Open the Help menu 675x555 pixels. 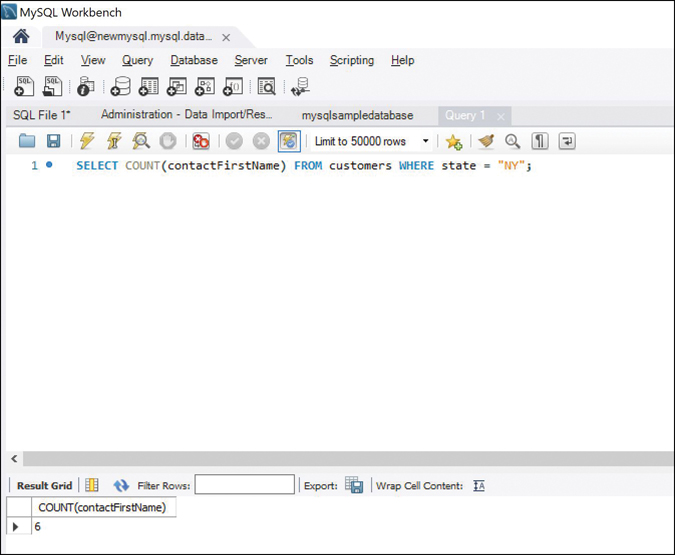pos(403,60)
